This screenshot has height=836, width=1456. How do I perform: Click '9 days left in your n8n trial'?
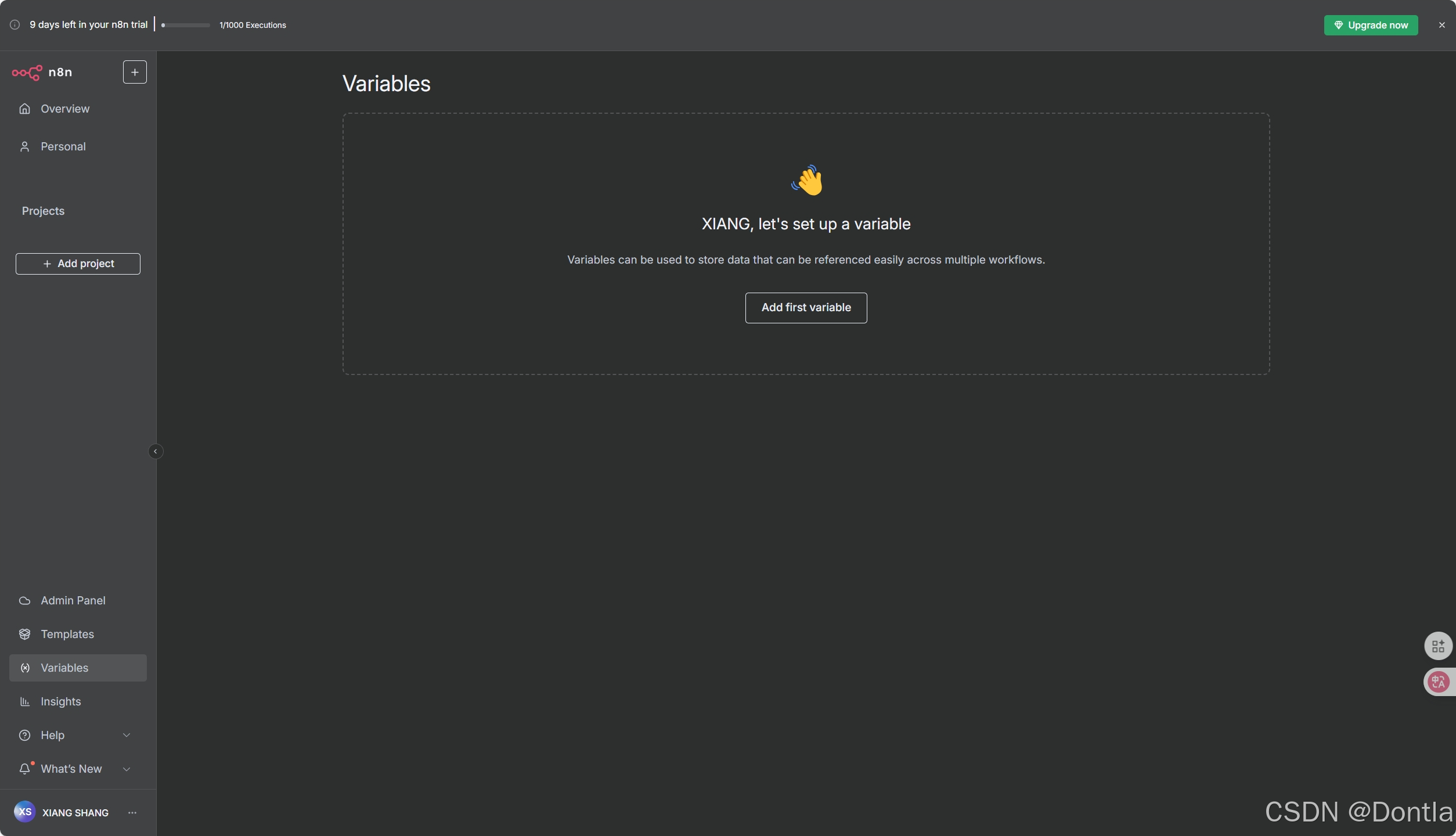(x=89, y=24)
